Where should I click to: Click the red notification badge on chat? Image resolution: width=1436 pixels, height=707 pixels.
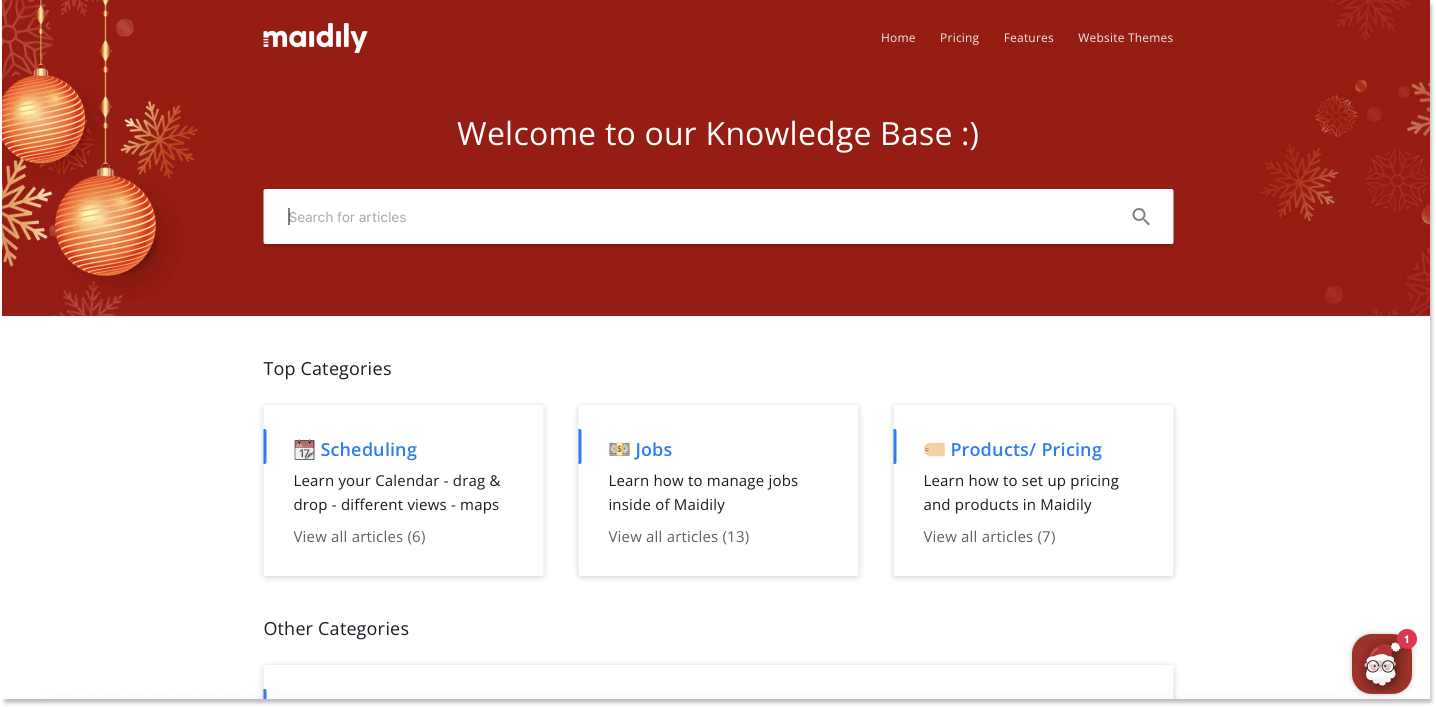coord(1407,639)
